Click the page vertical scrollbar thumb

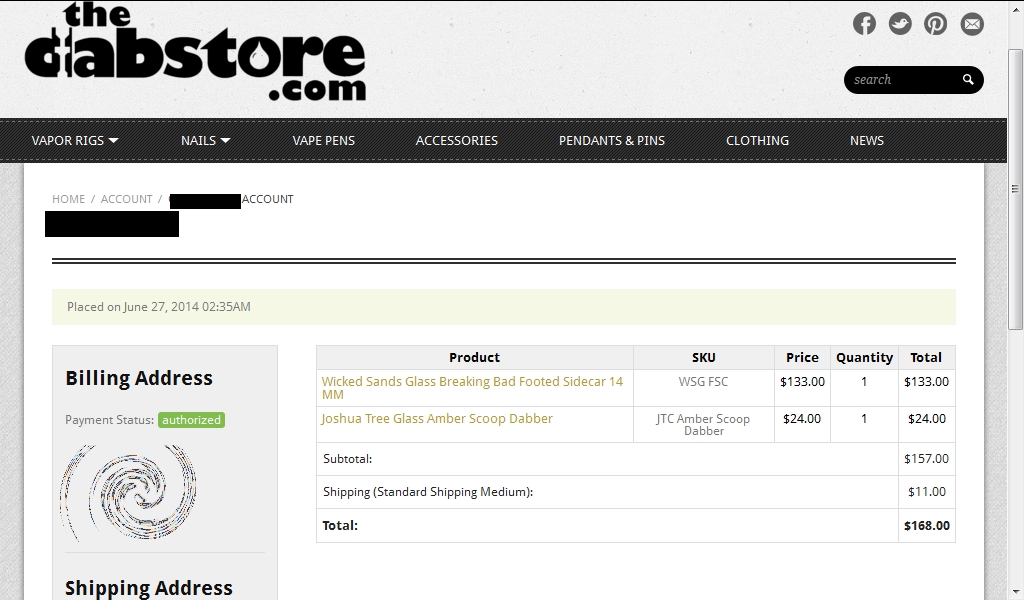tap(1015, 189)
